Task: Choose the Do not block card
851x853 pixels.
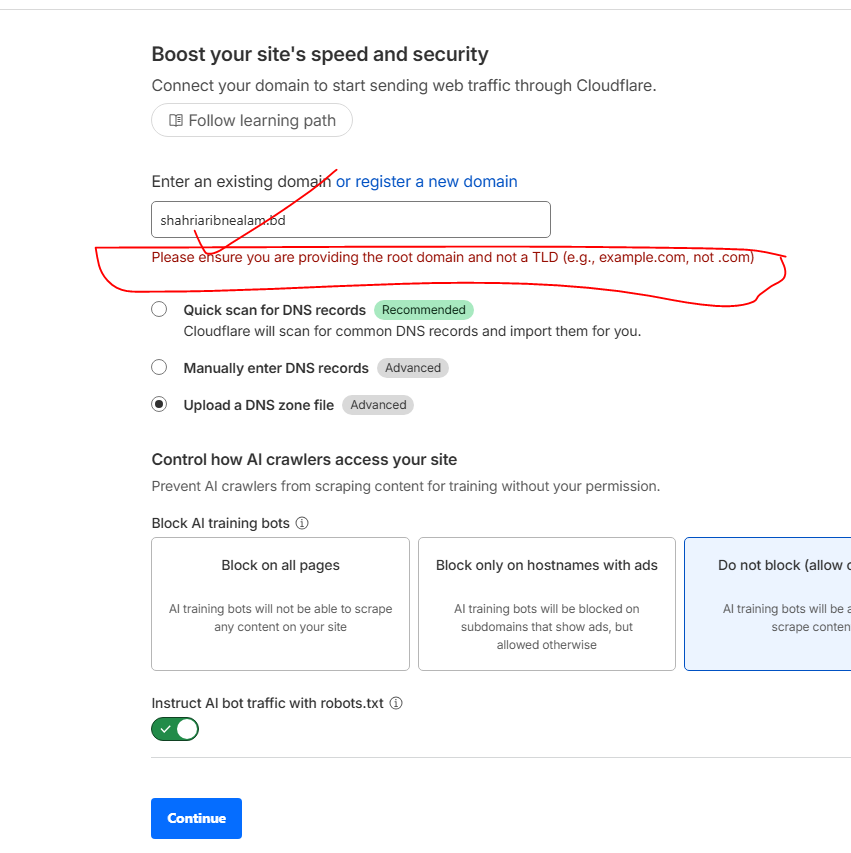Action: 767,603
